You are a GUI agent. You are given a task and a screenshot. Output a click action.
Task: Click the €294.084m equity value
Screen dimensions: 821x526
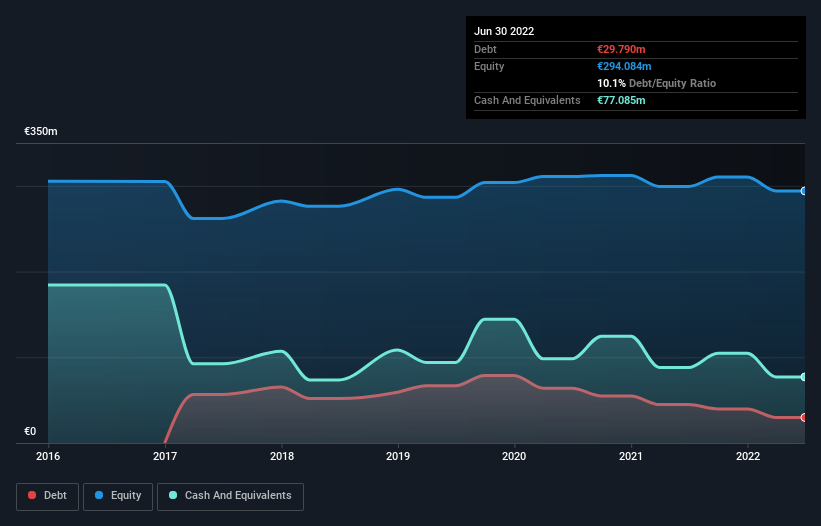coord(624,66)
